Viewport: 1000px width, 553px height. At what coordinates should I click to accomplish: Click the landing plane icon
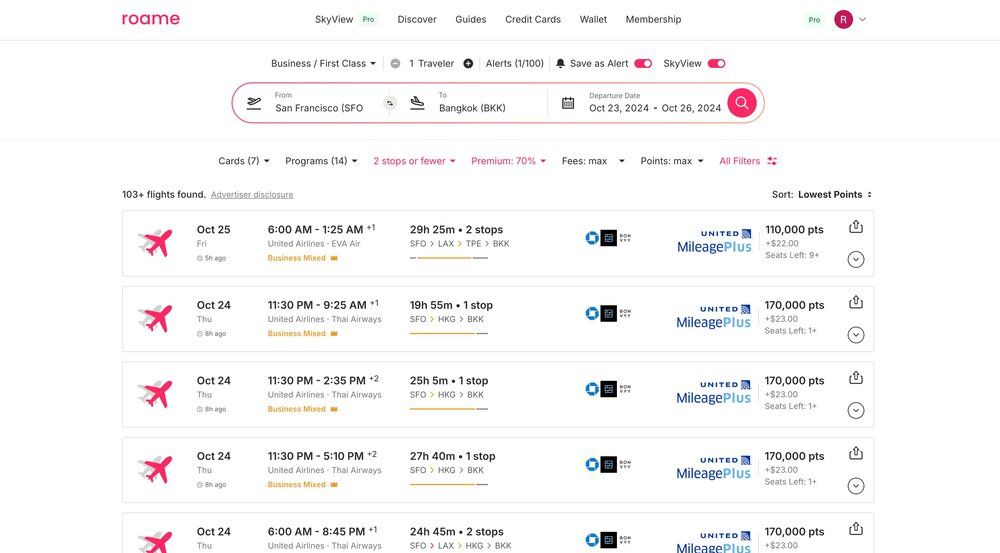point(417,103)
